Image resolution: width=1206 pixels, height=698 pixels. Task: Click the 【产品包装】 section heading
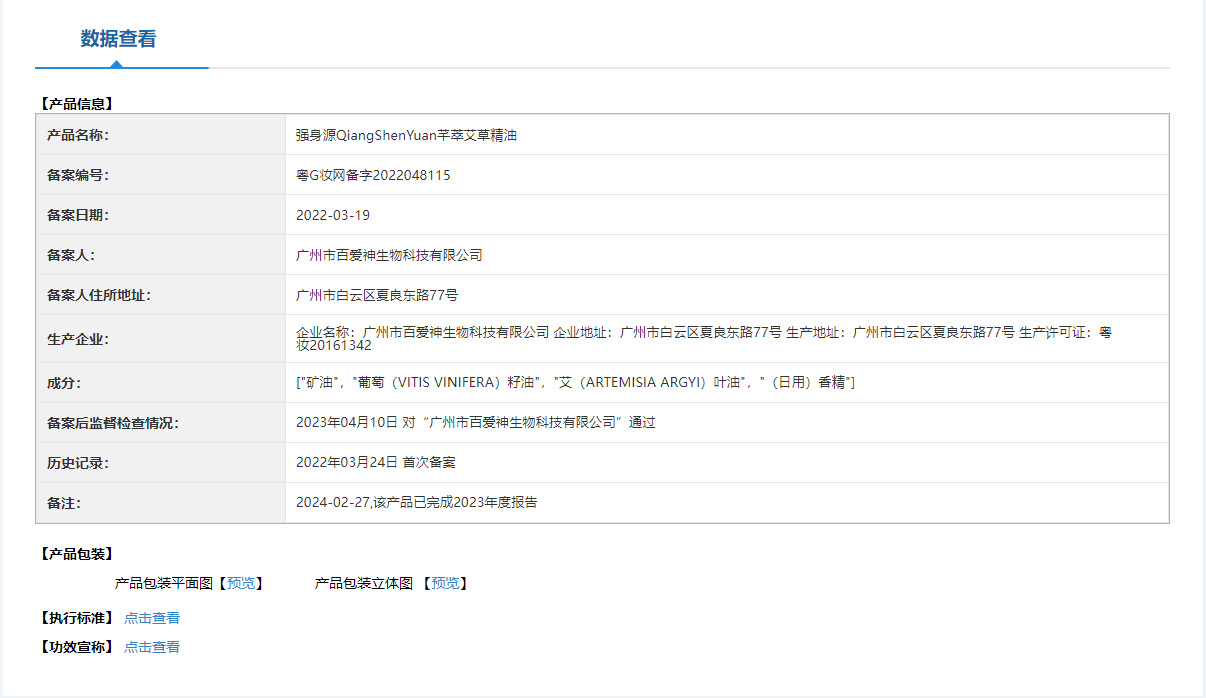coord(76,554)
